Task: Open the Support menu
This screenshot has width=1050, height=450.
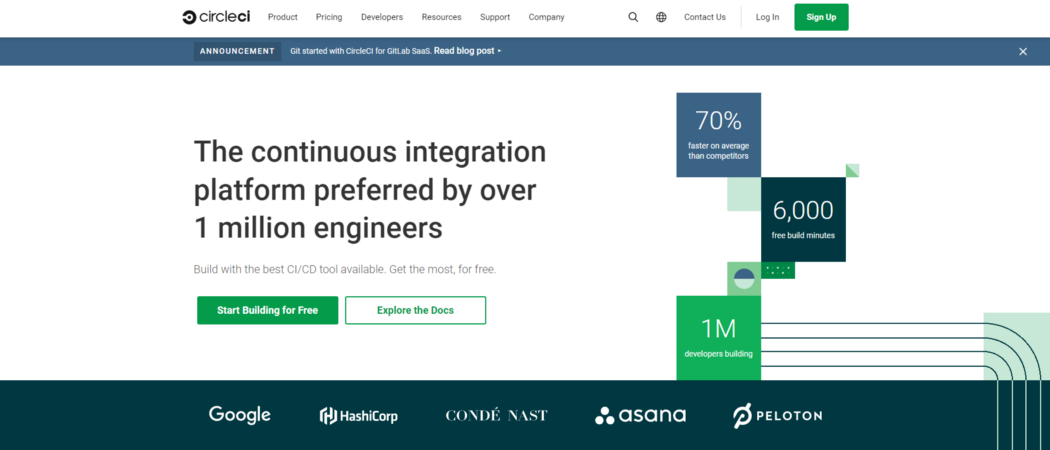Action: coord(495,17)
